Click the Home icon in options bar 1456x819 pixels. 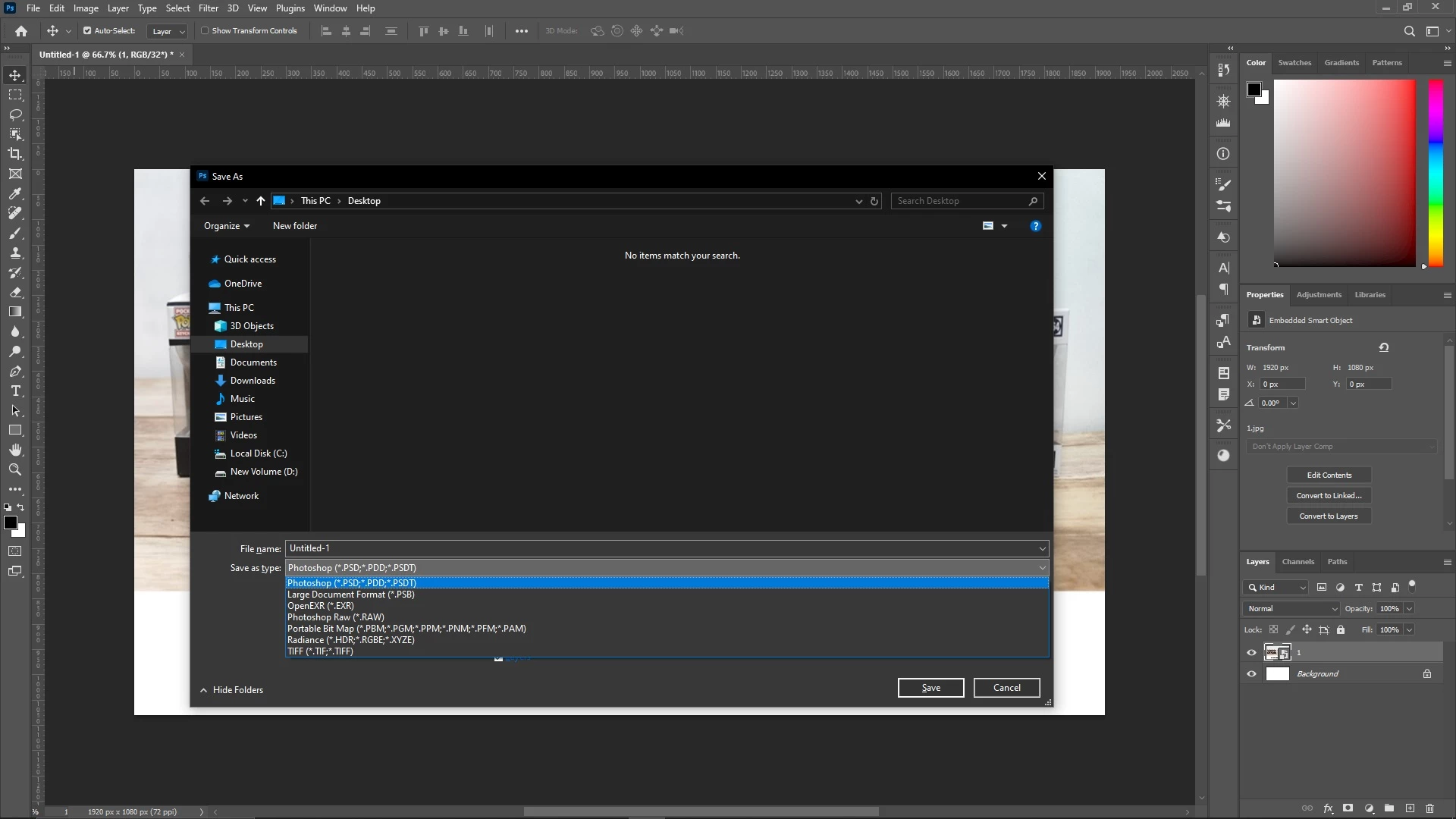click(x=21, y=31)
